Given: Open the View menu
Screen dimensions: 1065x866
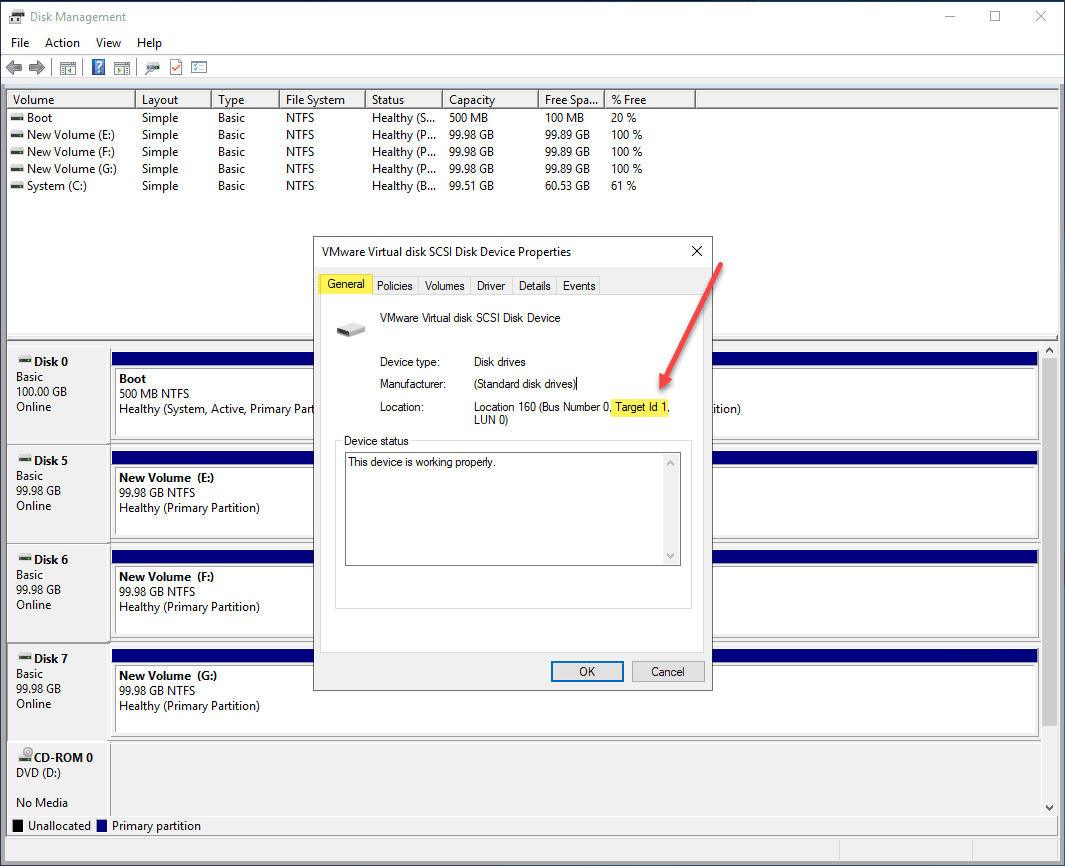Looking at the screenshot, I should 108,42.
